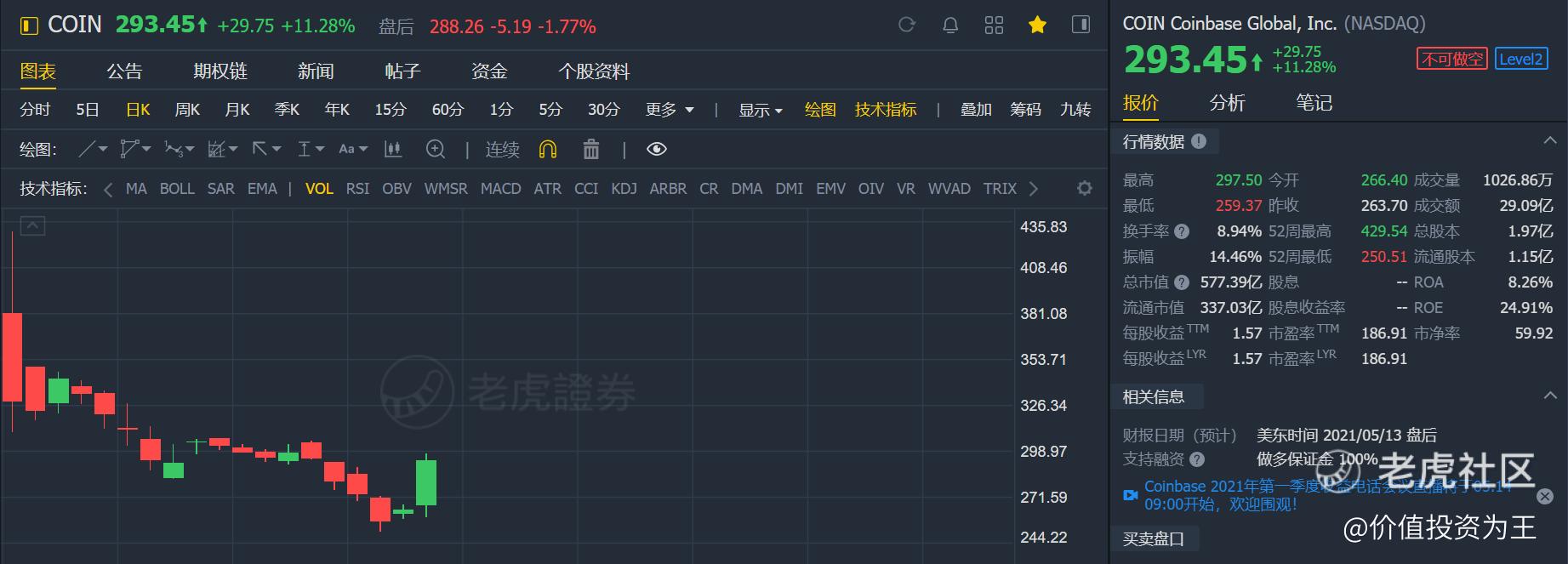Image resolution: width=1568 pixels, height=564 pixels.
Task: Select the line drawing tool
Action: pos(87,150)
